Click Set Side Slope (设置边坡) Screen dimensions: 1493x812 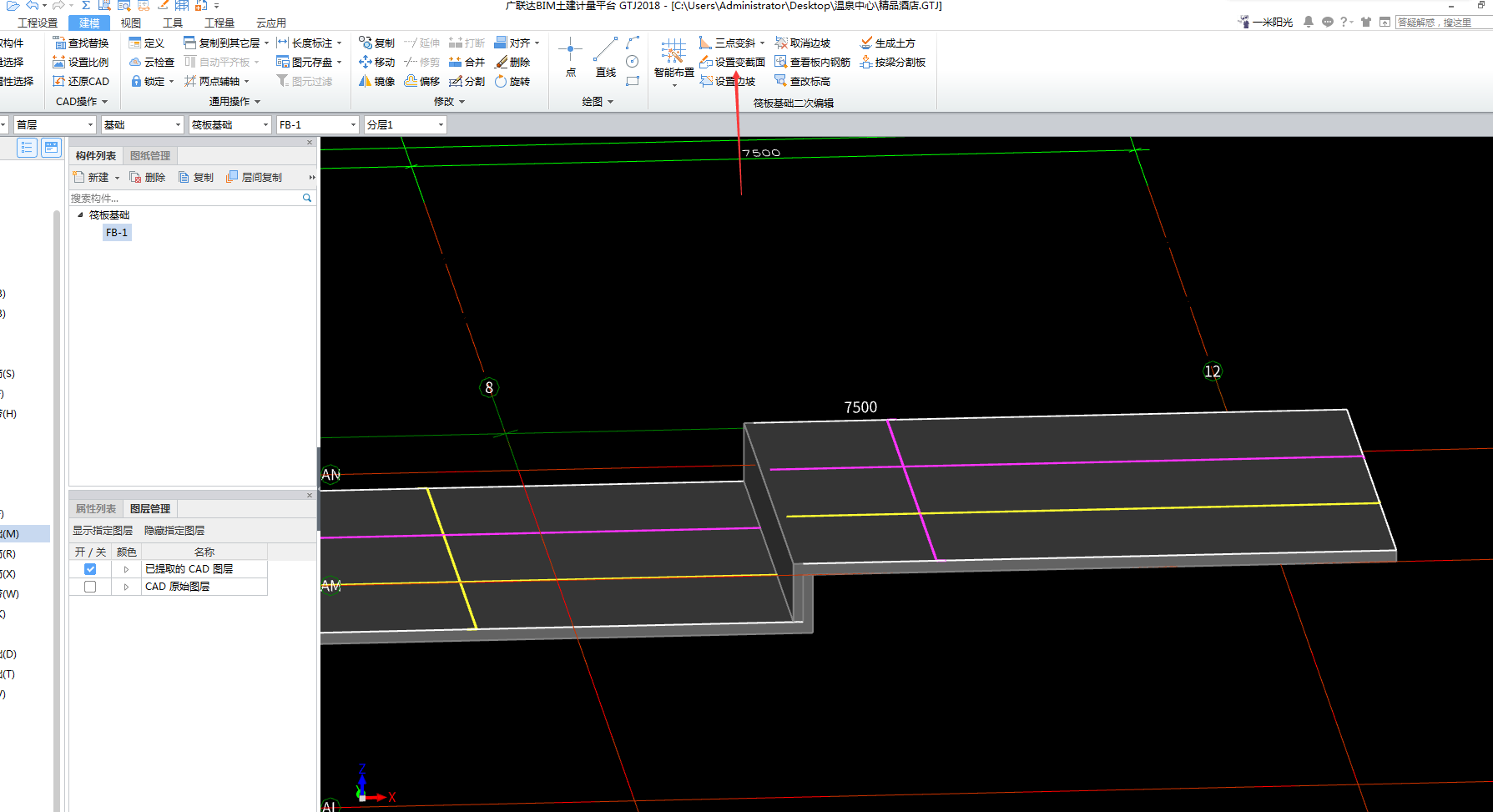(728, 81)
